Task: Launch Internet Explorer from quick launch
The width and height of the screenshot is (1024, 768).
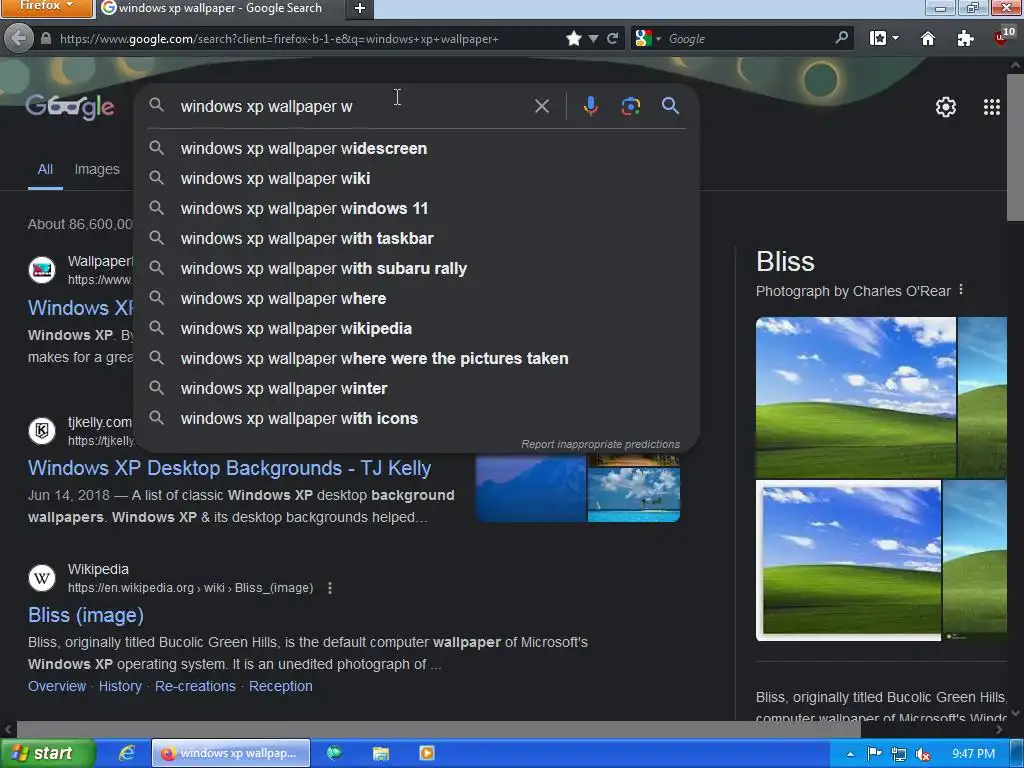Action: pyautogui.click(x=126, y=753)
